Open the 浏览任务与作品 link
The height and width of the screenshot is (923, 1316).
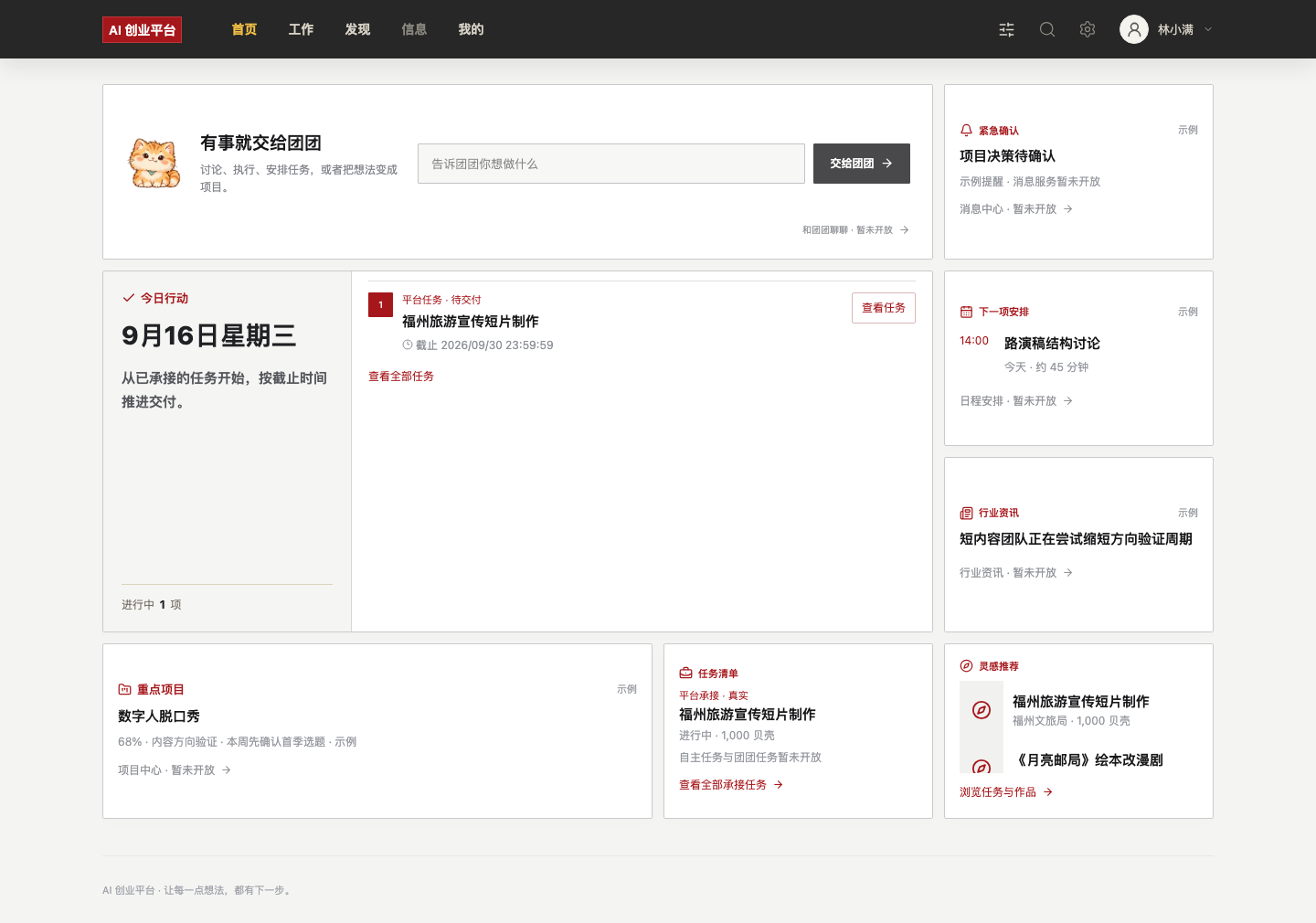tap(1006, 792)
